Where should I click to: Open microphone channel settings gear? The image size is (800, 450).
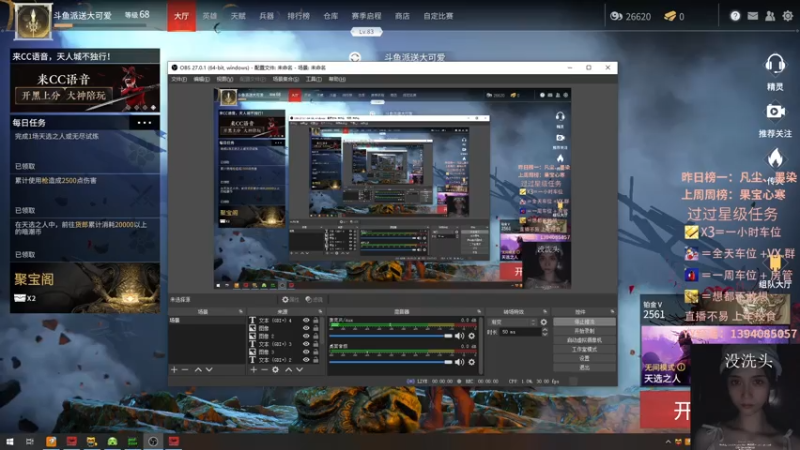471,336
